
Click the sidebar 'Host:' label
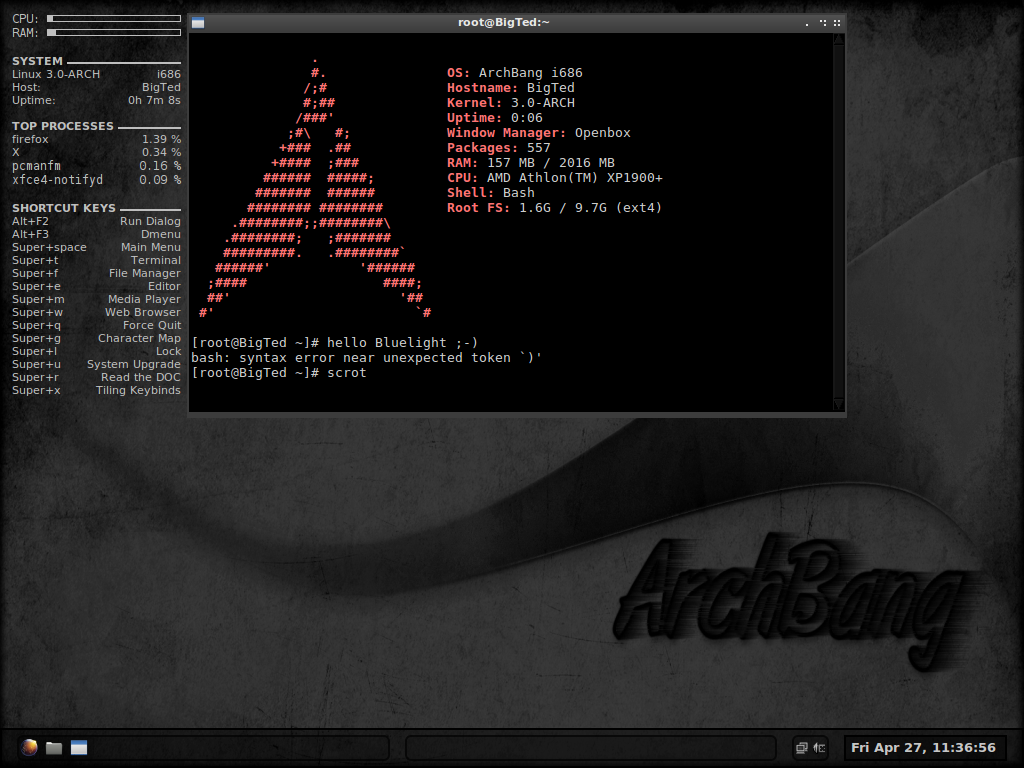click(26, 88)
